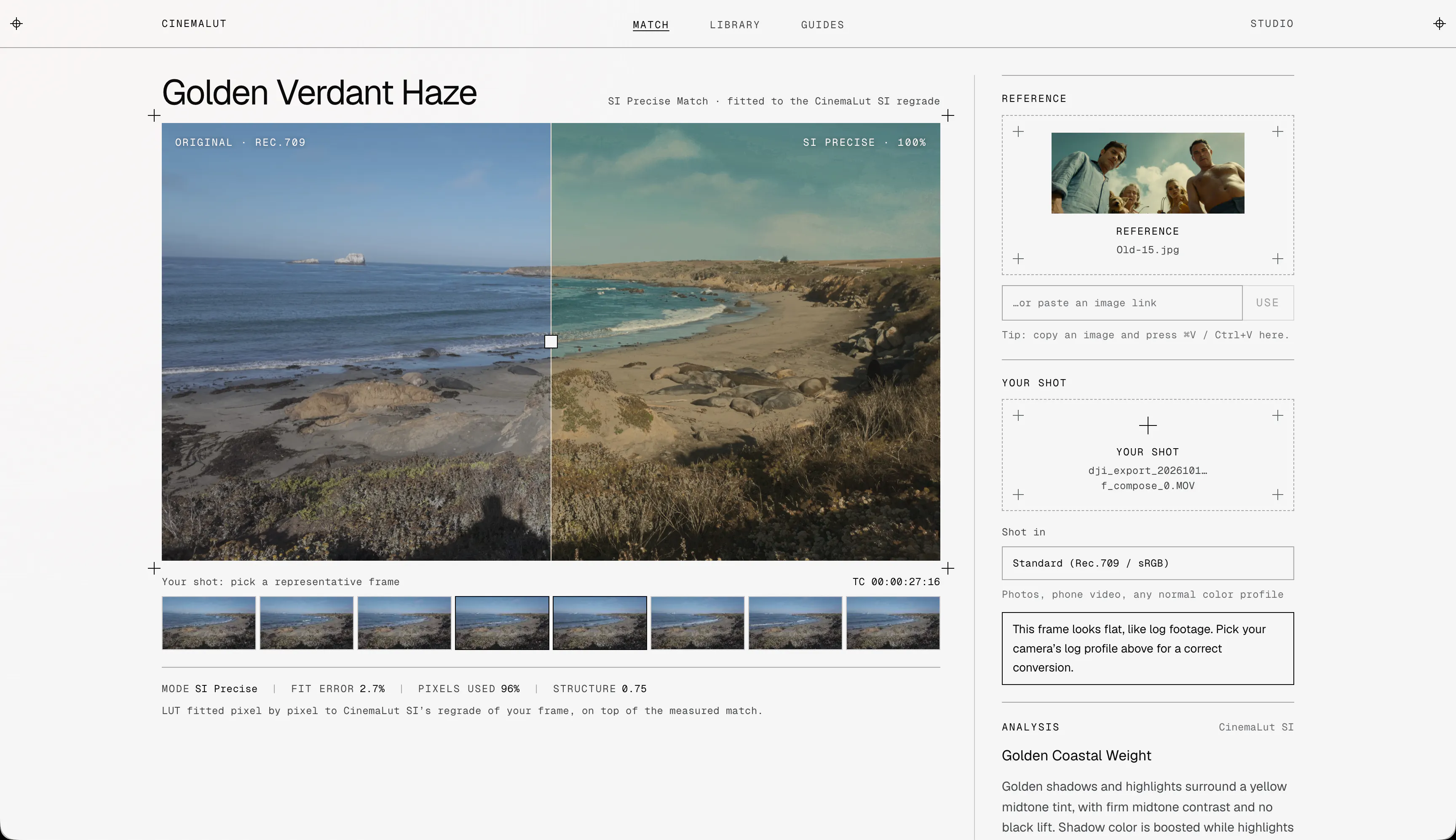
Task: Open the MATCH tab
Action: pos(651,25)
